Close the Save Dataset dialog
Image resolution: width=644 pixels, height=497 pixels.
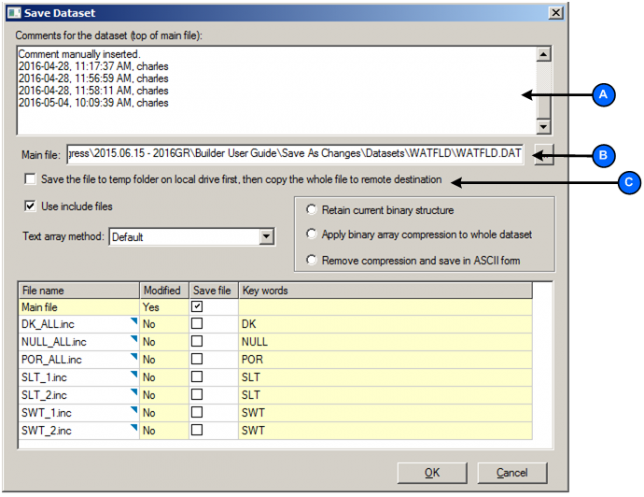click(x=553, y=12)
